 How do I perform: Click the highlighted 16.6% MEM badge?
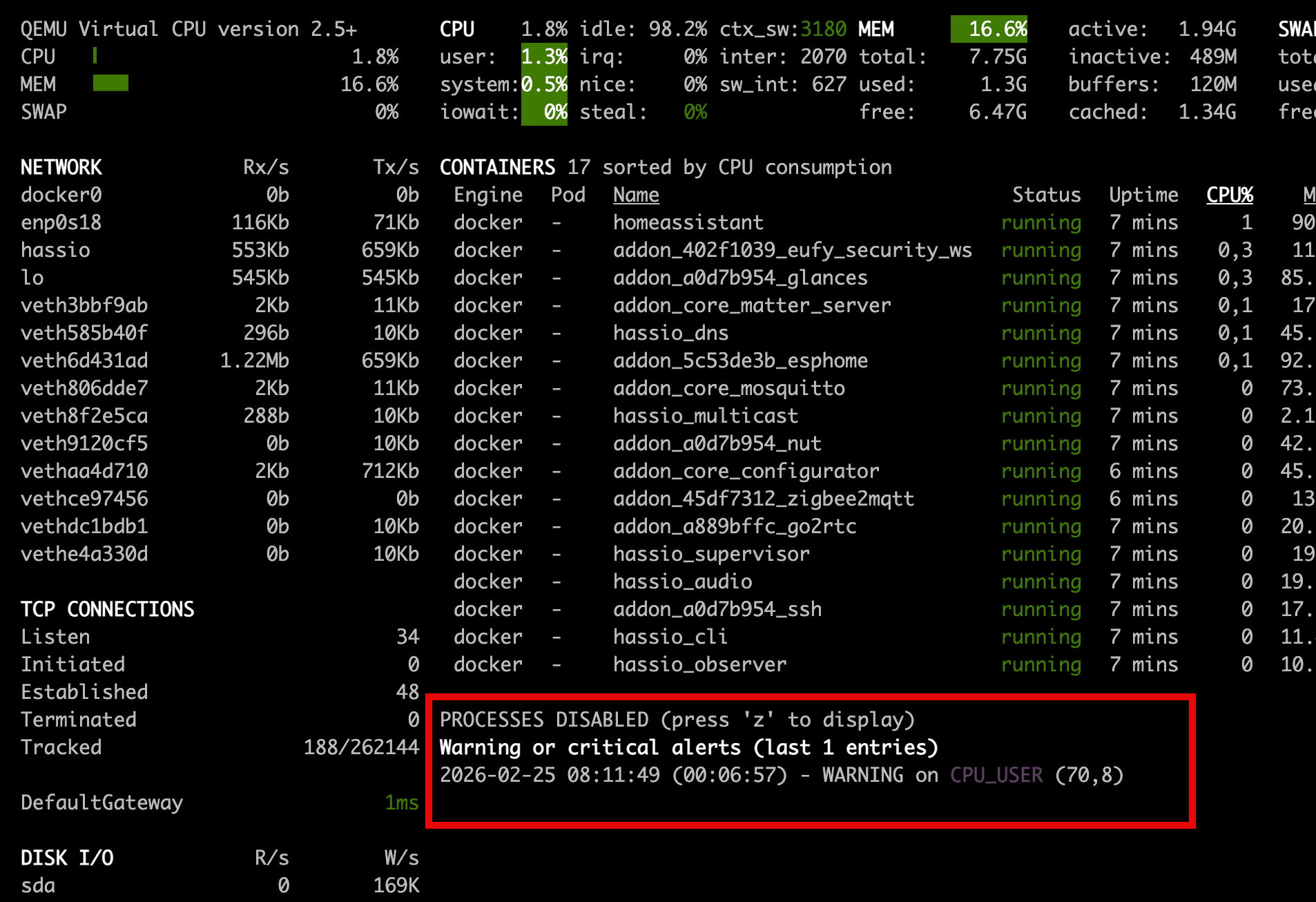click(x=989, y=29)
